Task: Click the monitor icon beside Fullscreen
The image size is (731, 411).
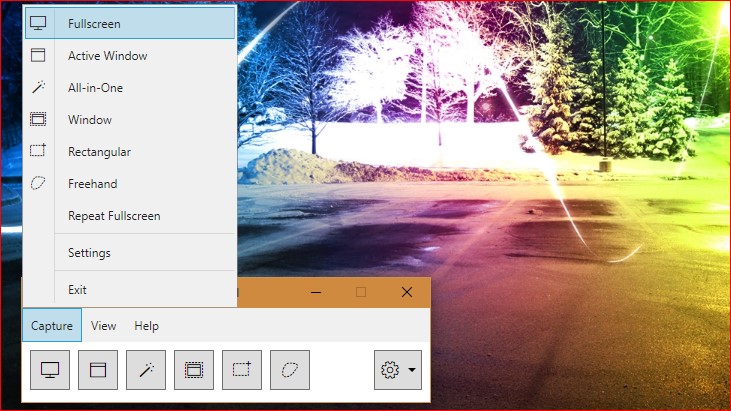Action: pyautogui.click(x=38, y=23)
